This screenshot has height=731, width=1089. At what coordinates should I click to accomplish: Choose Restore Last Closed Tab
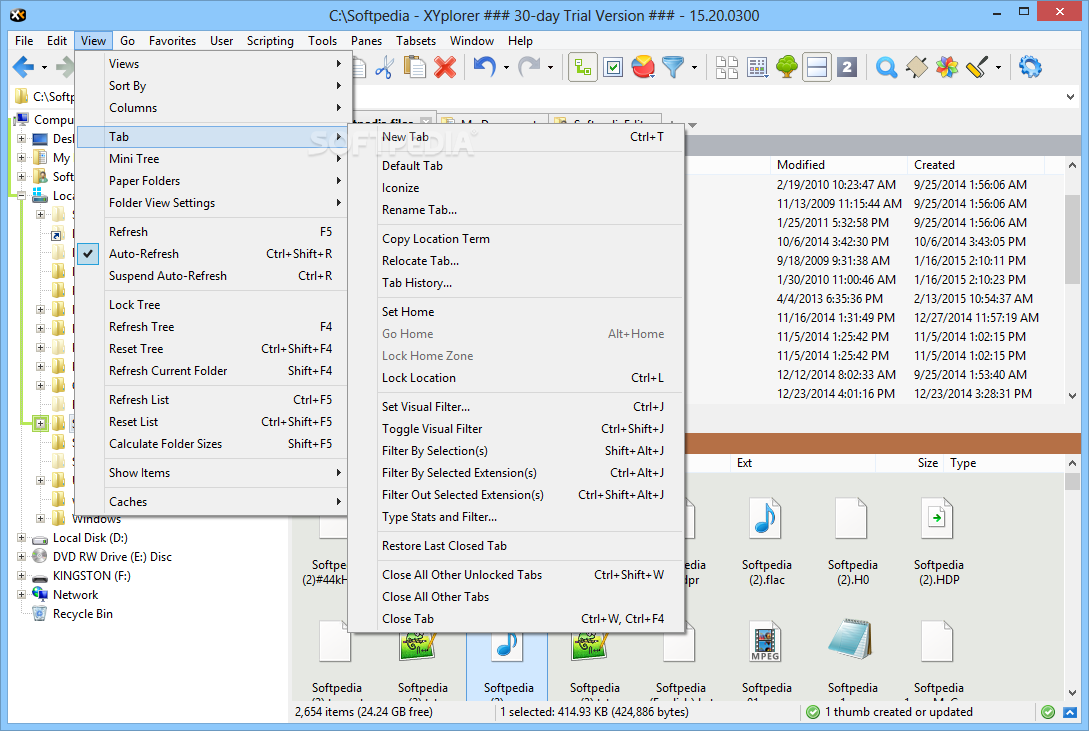[x=516, y=546]
